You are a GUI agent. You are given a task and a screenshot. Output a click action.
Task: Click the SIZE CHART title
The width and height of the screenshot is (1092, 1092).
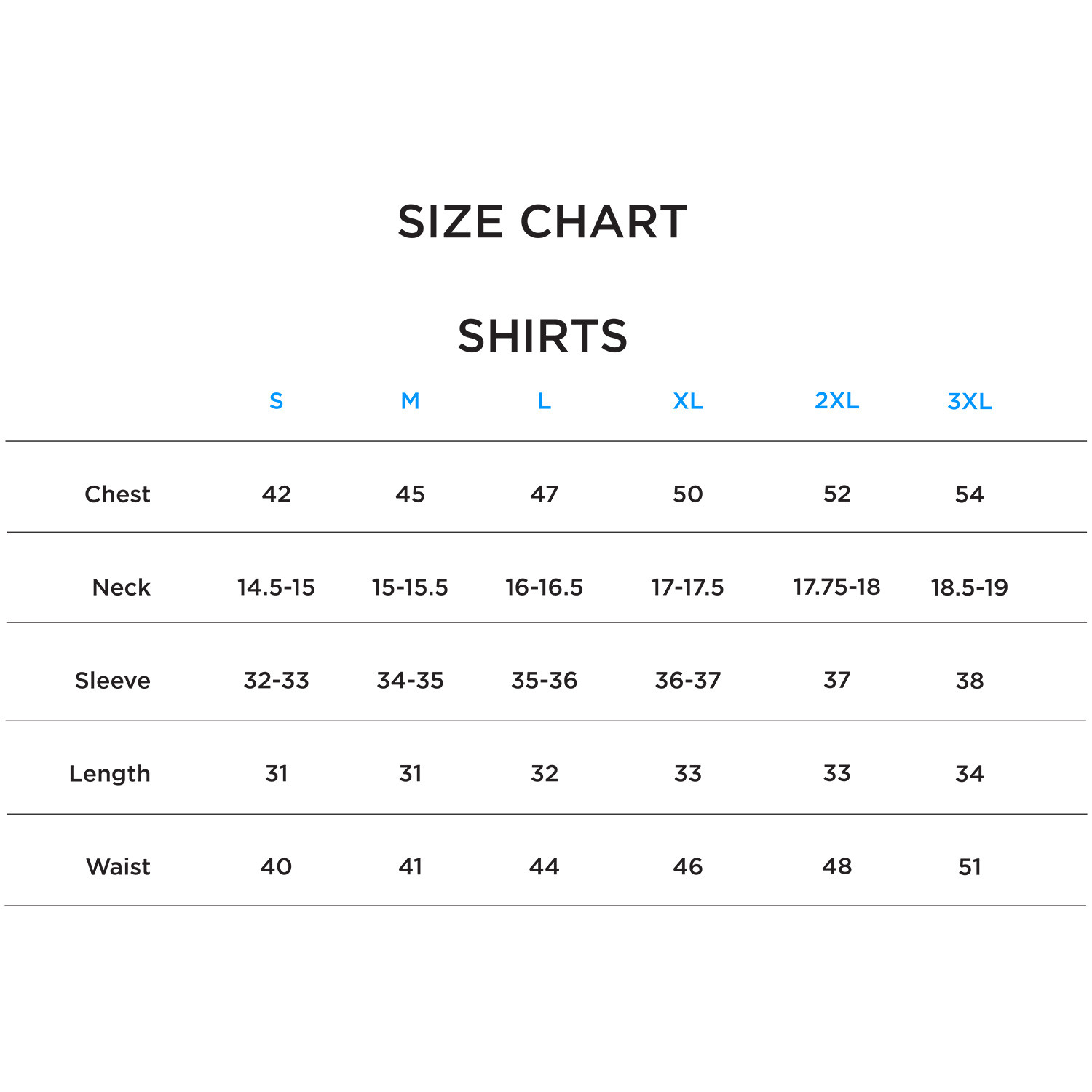pos(542,221)
